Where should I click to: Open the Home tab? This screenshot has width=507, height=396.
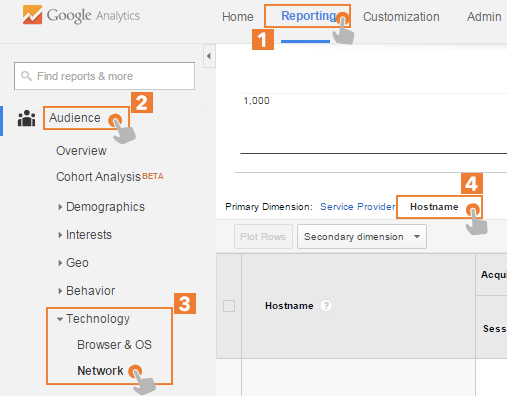point(238,17)
